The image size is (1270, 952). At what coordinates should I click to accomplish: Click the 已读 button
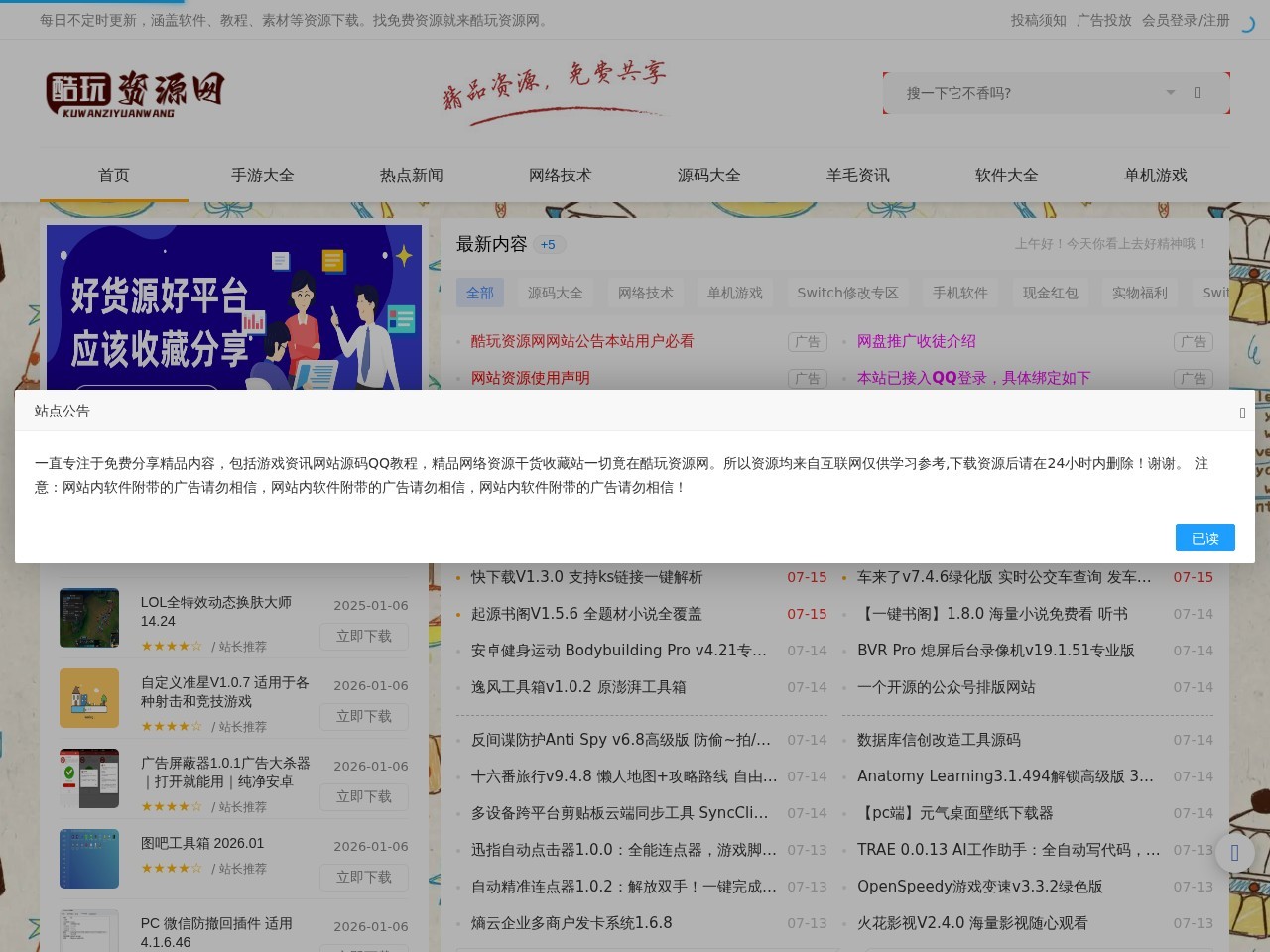click(x=1205, y=537)
